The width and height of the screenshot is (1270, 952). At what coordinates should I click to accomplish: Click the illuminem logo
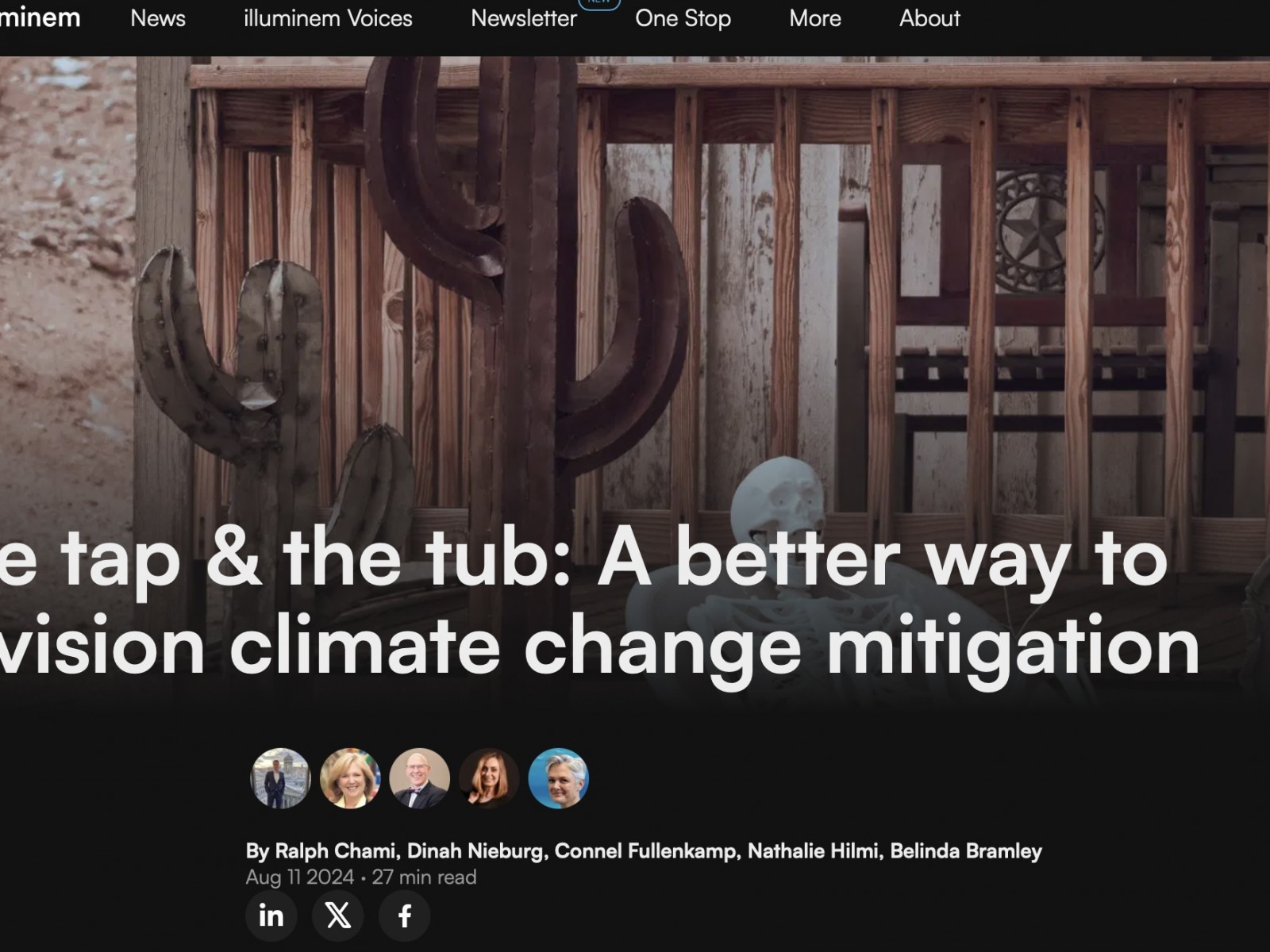click(x=40, y=17)
